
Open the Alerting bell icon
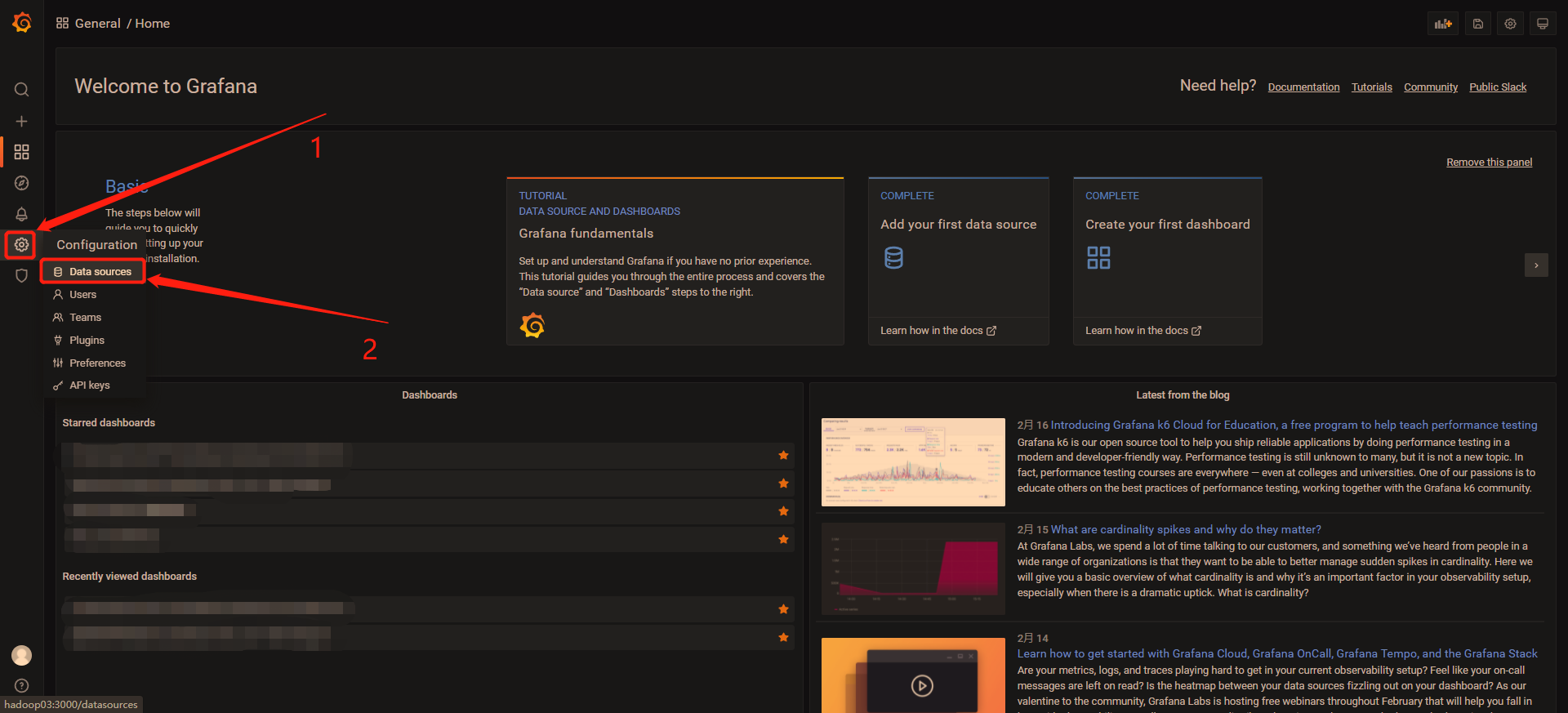(22, 214)
